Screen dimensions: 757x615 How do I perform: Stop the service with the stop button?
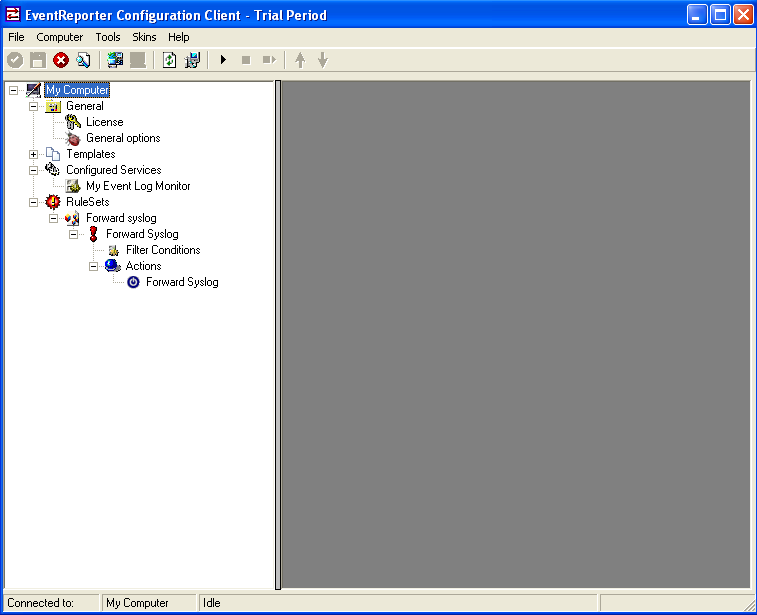(x=246, y=60)
